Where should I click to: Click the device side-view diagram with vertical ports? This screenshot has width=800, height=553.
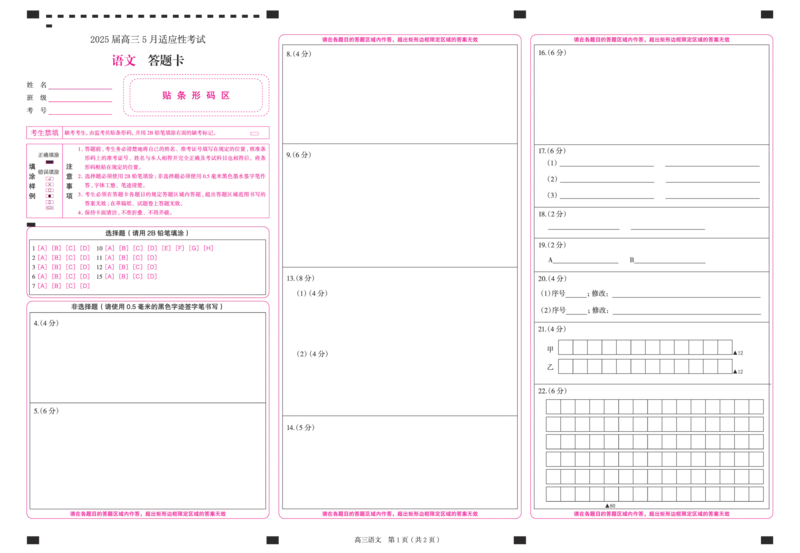tap(47, 181)
